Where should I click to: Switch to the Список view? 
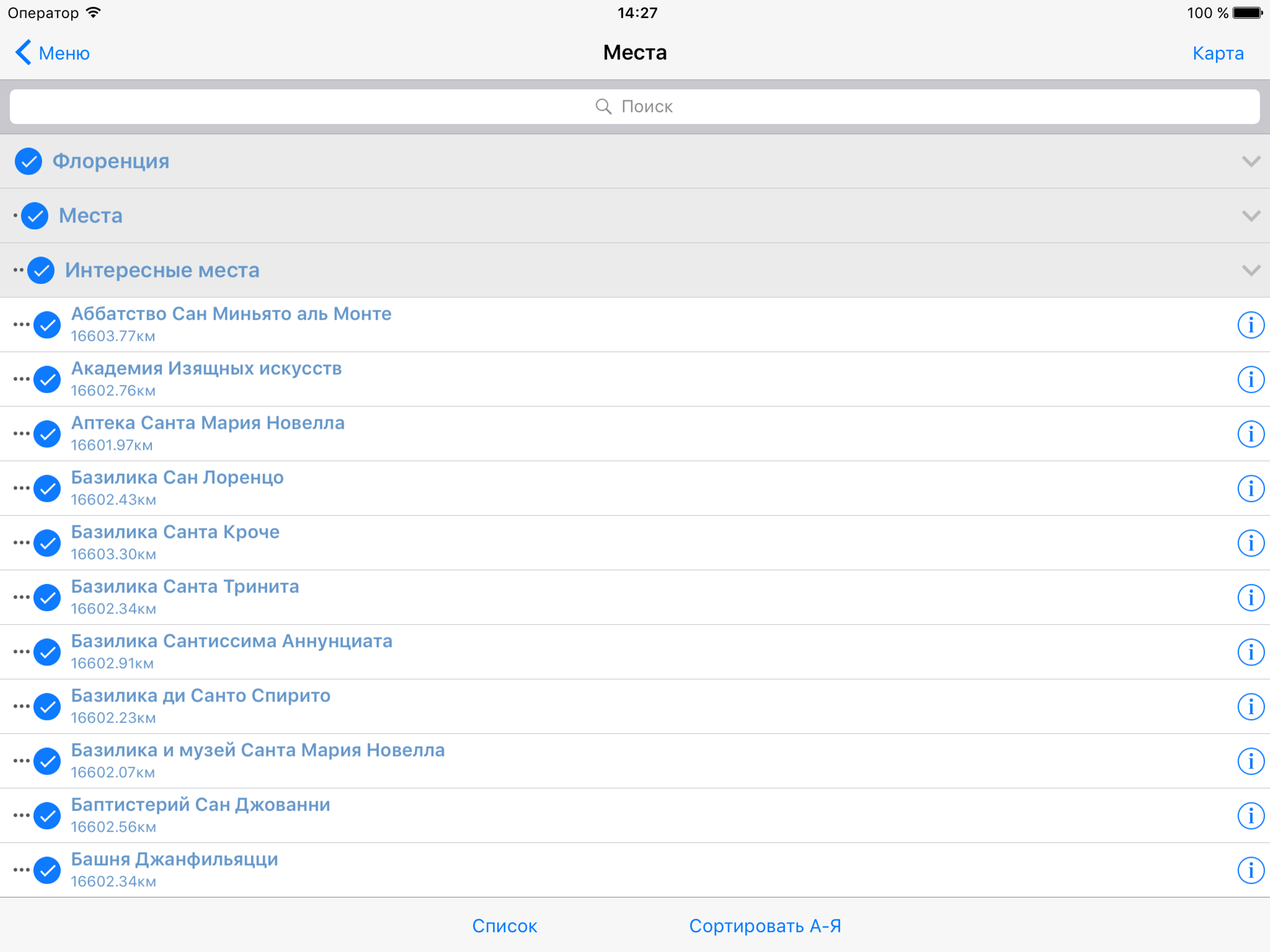(x=504, y=926)
